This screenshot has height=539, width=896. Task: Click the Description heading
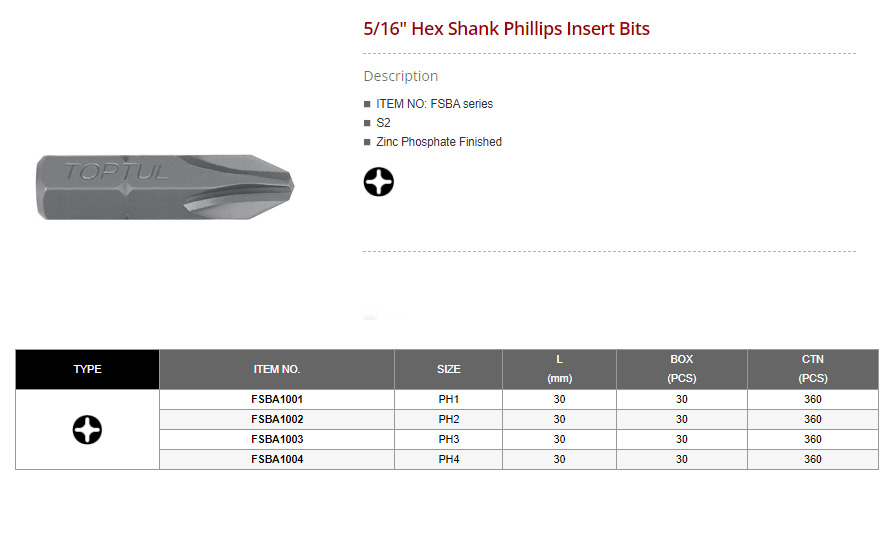point(400,76)
